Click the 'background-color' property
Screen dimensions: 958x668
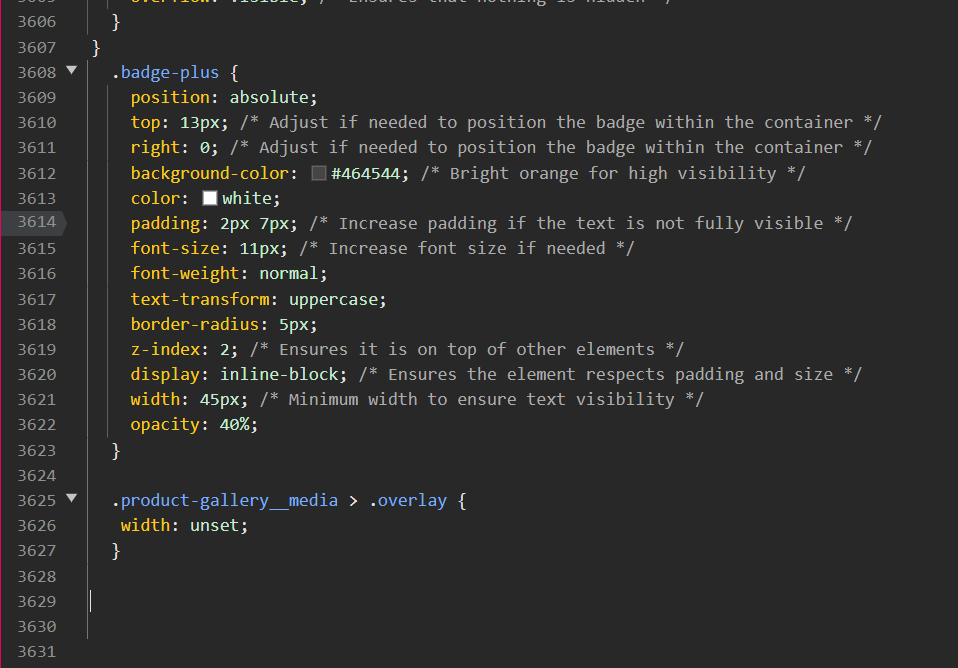[x=210, y=173]
